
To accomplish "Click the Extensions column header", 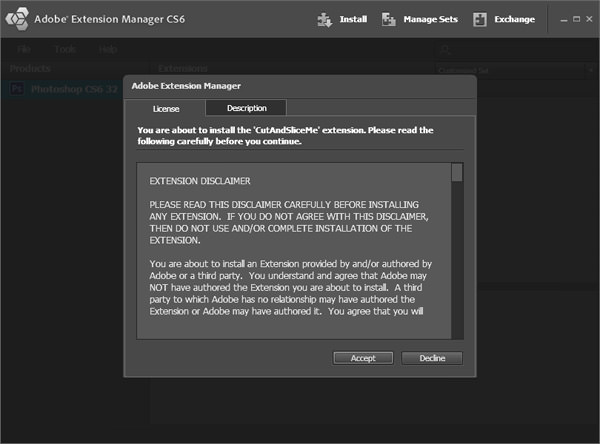I will [183, 69].
